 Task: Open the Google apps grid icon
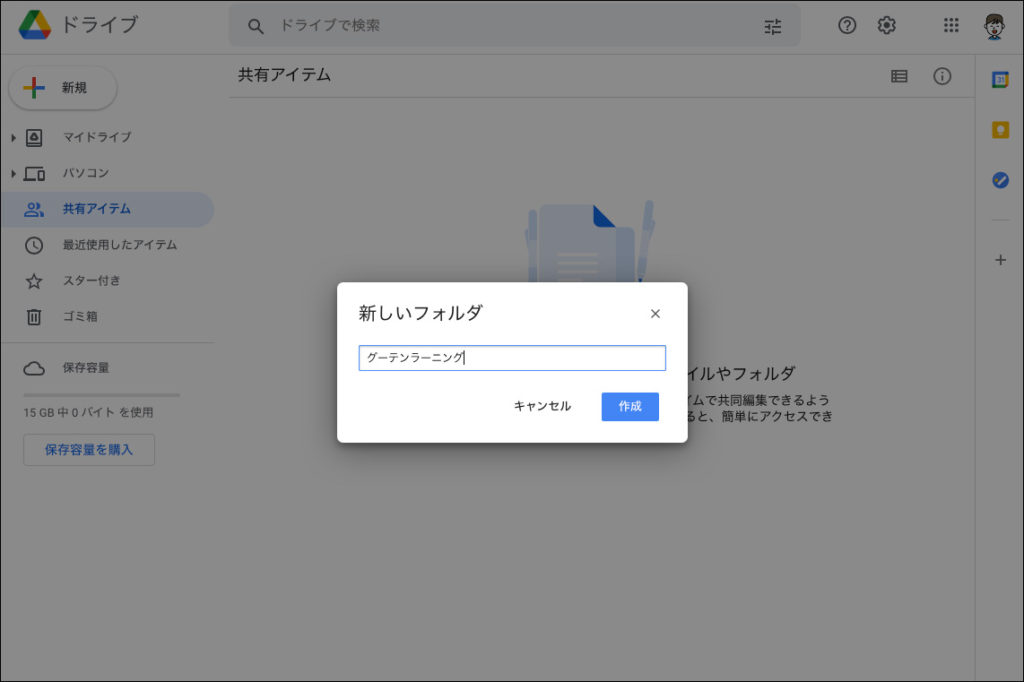(951, 26)
